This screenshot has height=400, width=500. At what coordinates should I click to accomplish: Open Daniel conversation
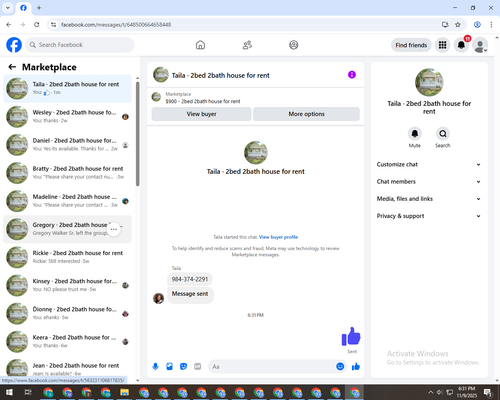tap(67, 145)
